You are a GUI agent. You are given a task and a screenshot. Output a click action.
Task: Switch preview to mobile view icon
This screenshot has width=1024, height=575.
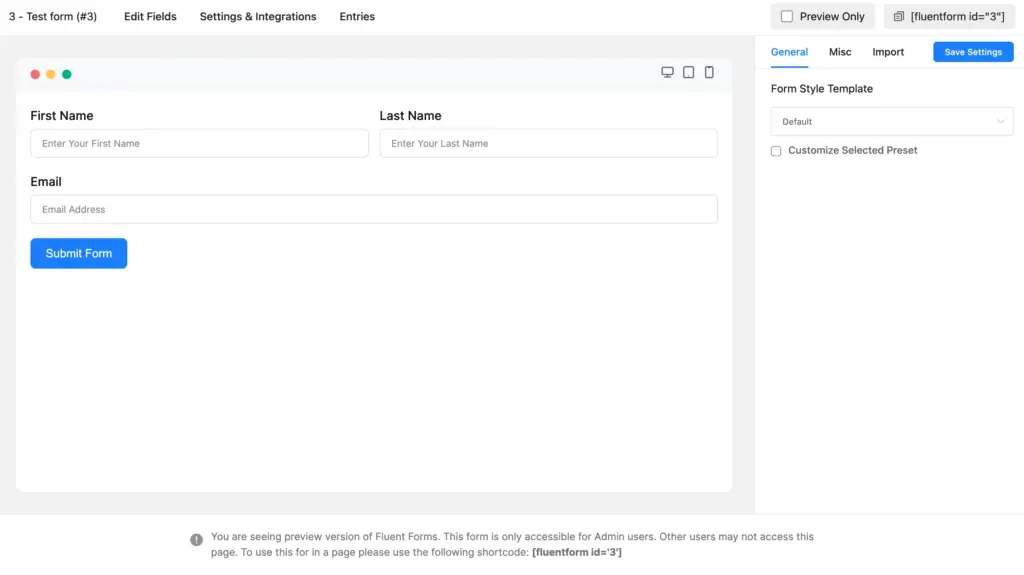[x=709, y=73]
